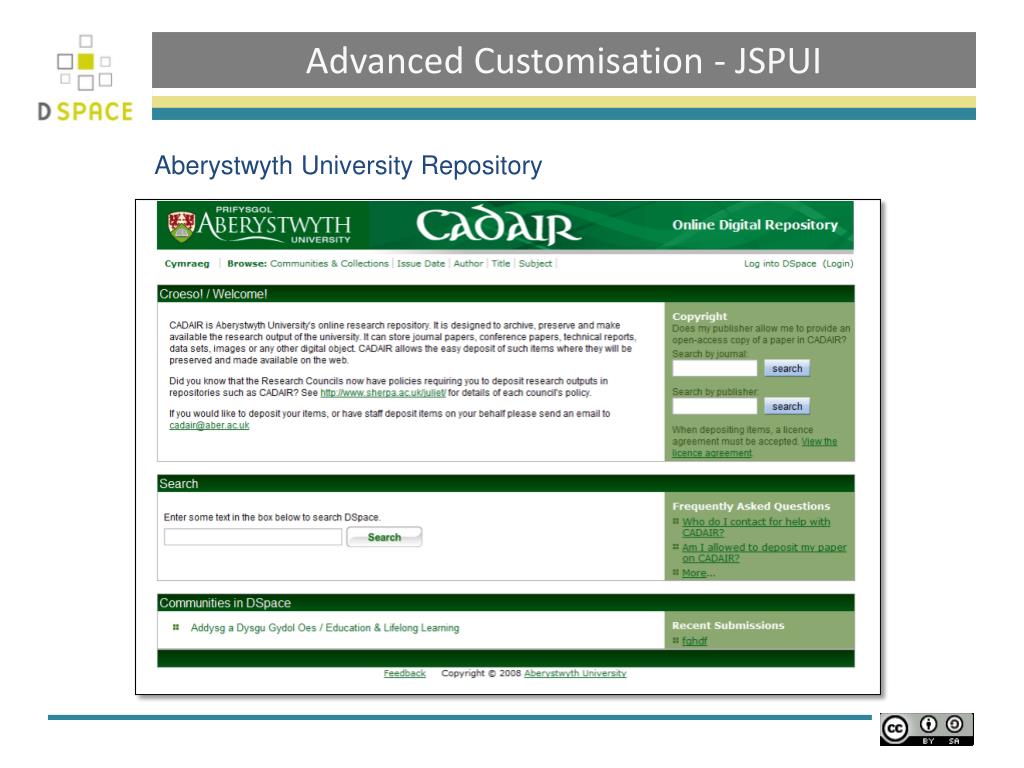Image resolution: width=1024 pixels, height=768 pixels.
Task: Focus the DSpace search text box
Action: click(253, 537)
